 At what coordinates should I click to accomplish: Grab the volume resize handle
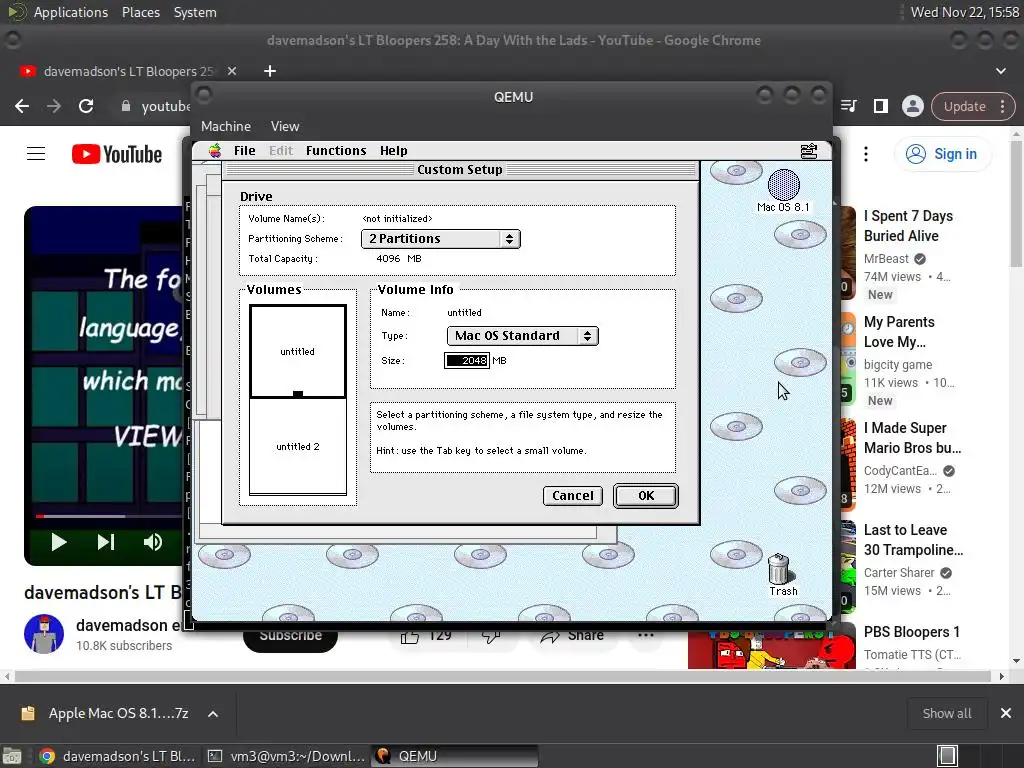click(x=298, y=394)
